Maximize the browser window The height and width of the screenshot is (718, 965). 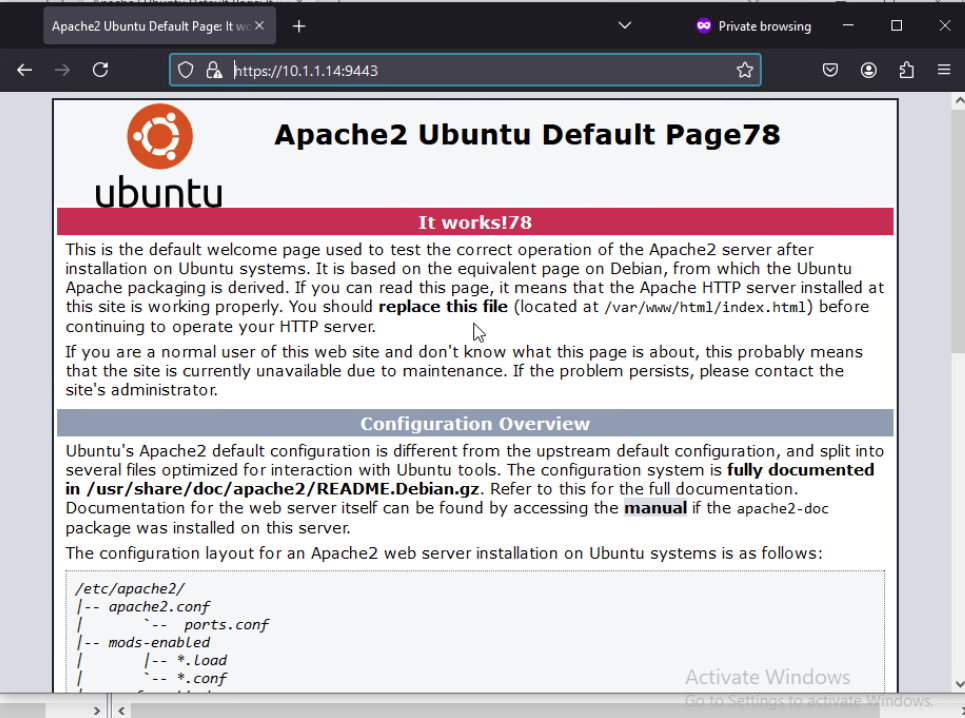(897, 26)
